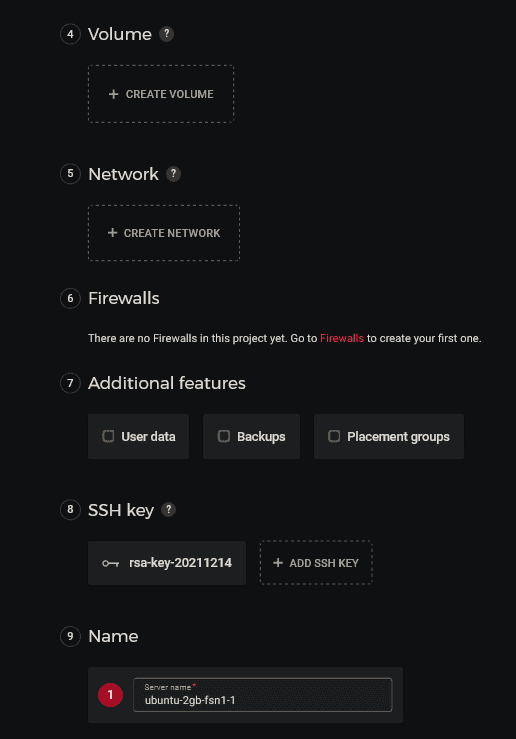Screen dimensions: 516x739
Task: Click the ADD SSH KEY button
Action: pos(316,563)
